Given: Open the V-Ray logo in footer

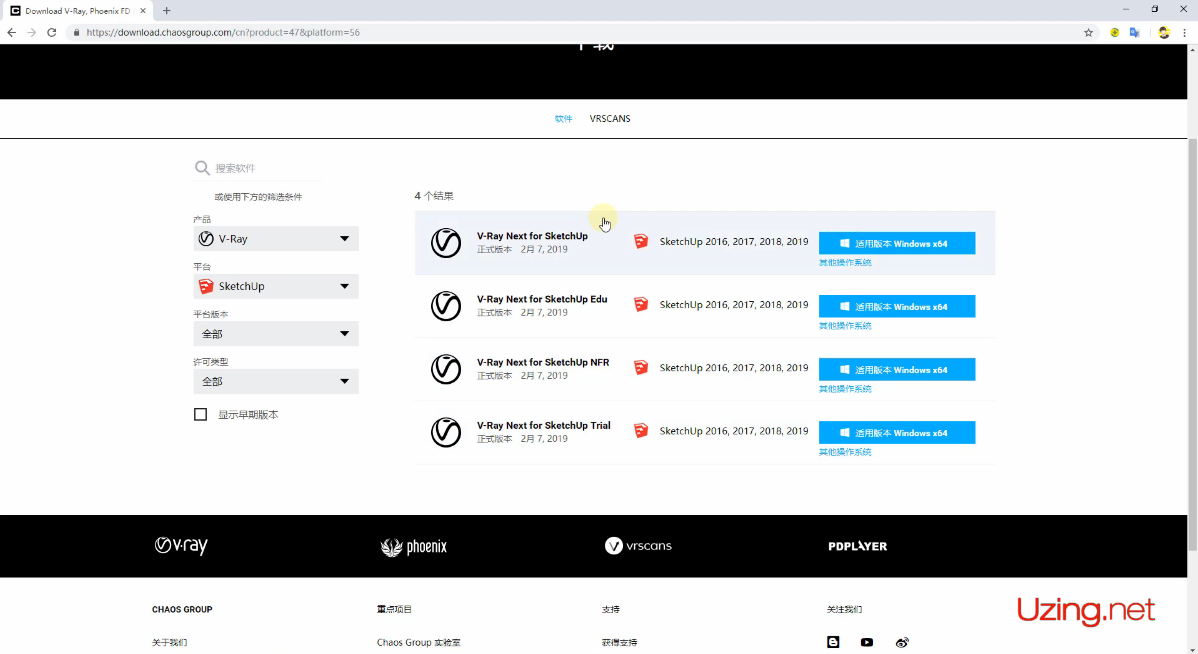Looking at the screenshot, I should tap(181, 546).
